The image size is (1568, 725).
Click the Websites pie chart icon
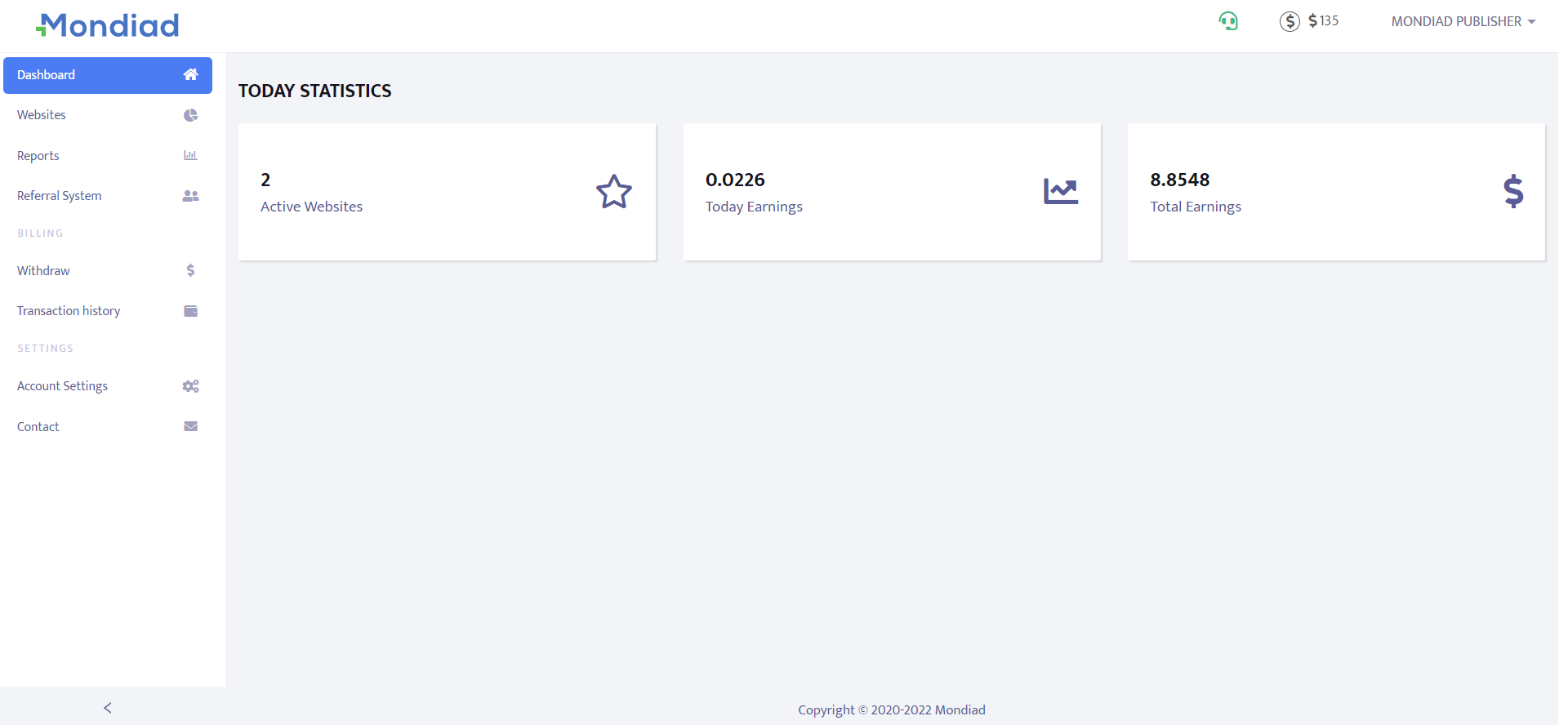click(190, 115)
